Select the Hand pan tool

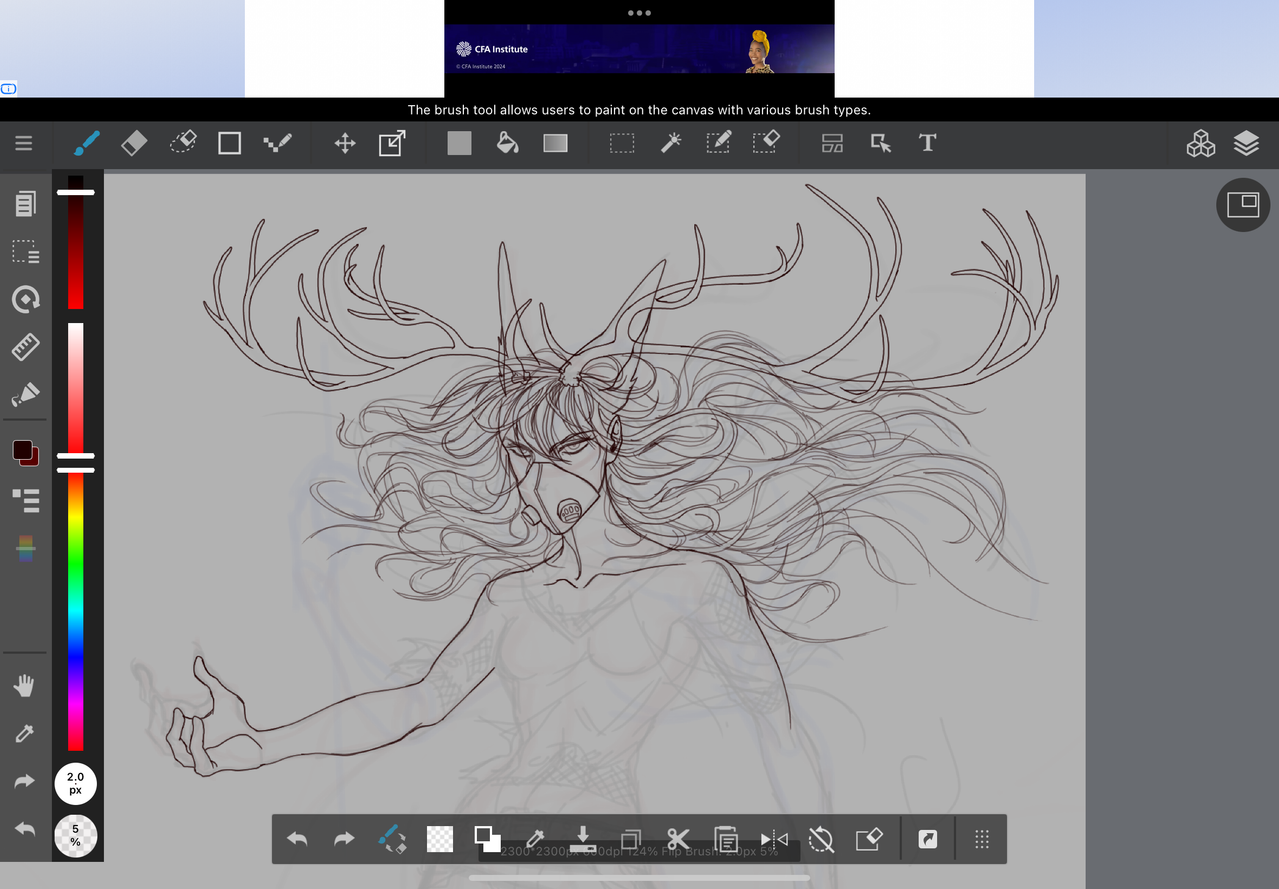(25, 686)
